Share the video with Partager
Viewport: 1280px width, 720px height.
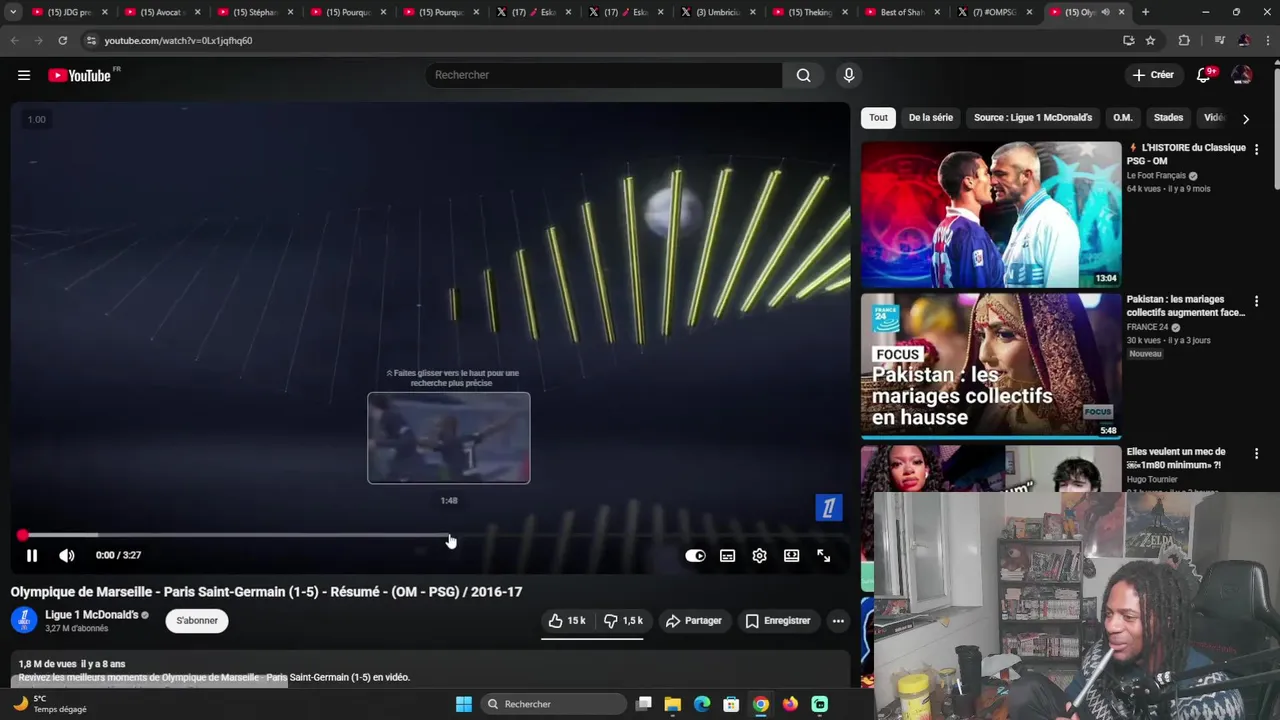694,621
